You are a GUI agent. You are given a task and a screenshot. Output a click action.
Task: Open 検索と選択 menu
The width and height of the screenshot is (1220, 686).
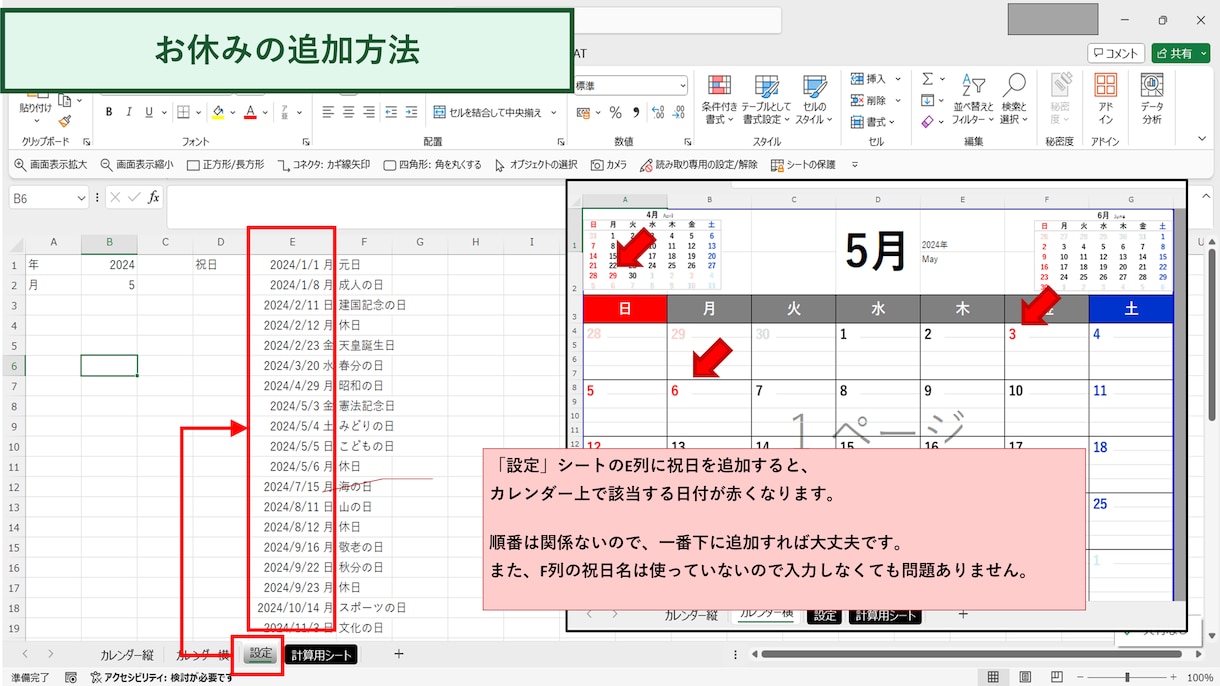click(1014, 100)
